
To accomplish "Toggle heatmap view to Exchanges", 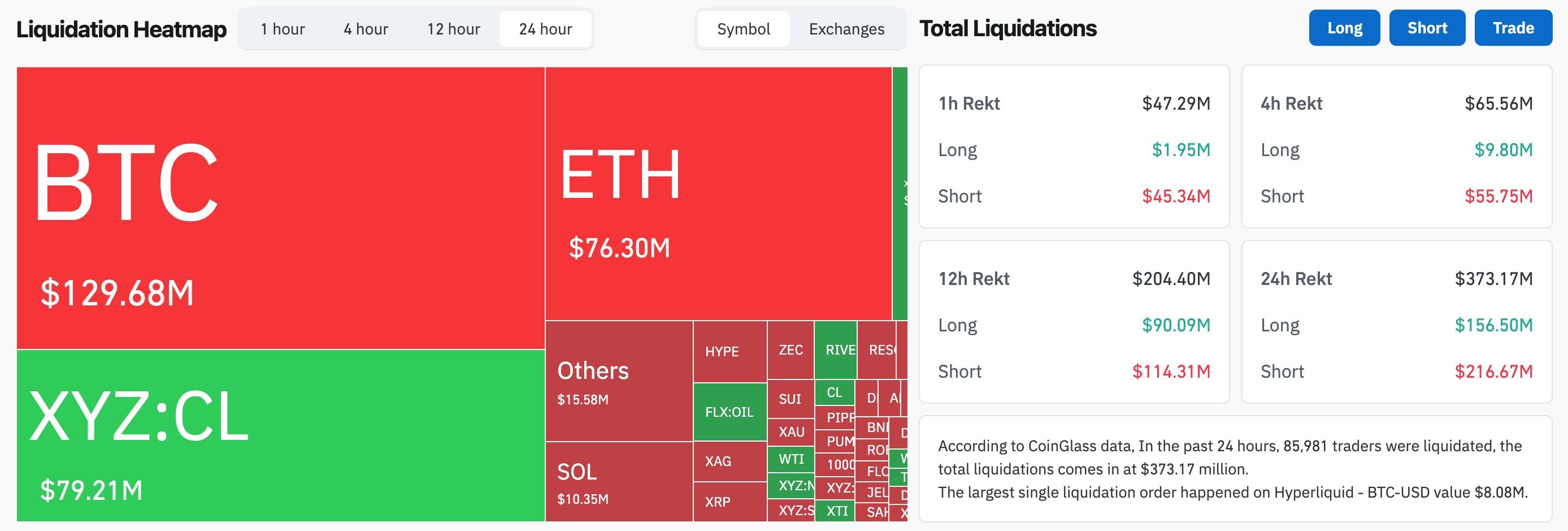I will [846, 29].
